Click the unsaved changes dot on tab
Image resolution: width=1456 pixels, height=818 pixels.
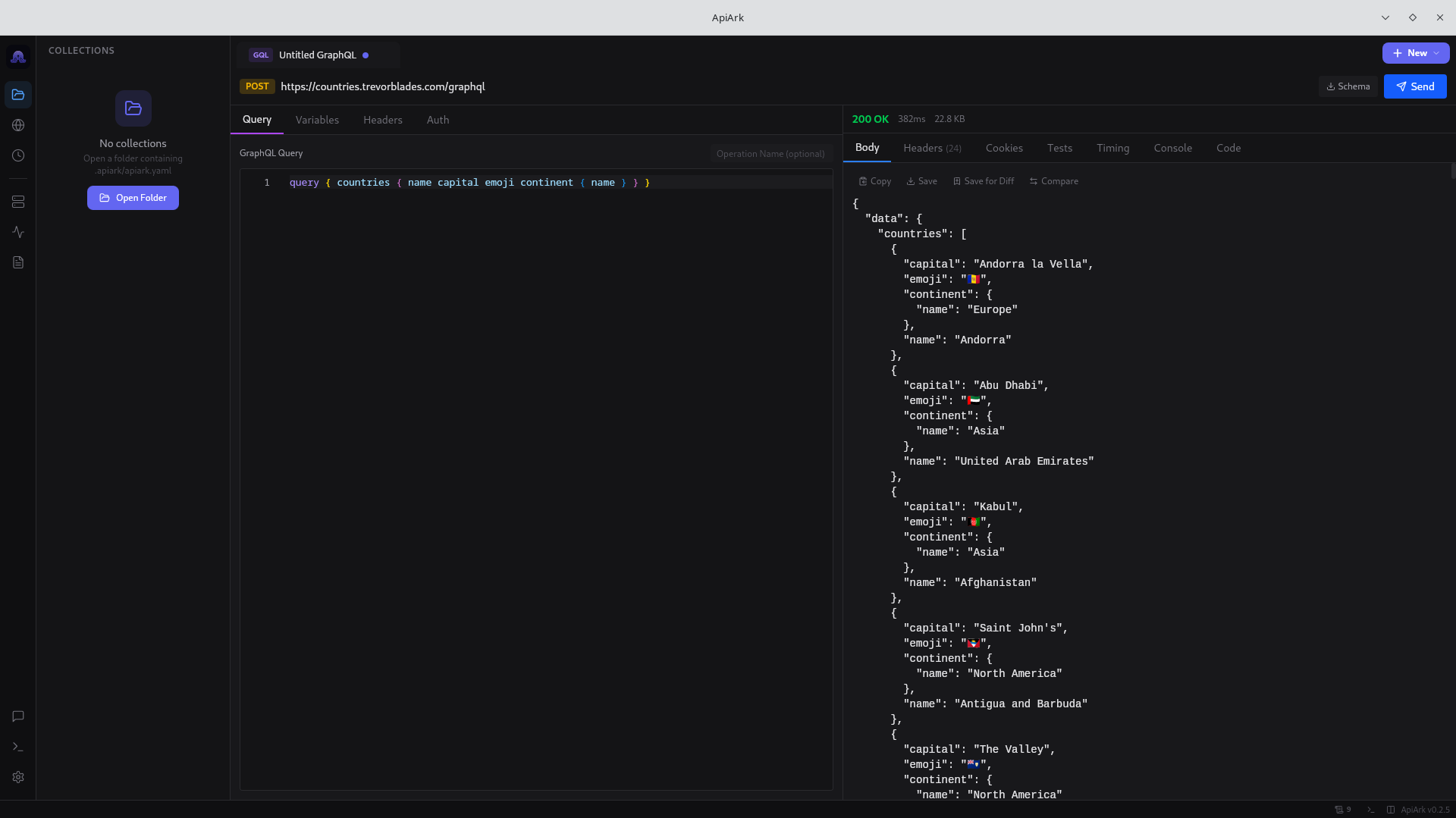[366, 55]
